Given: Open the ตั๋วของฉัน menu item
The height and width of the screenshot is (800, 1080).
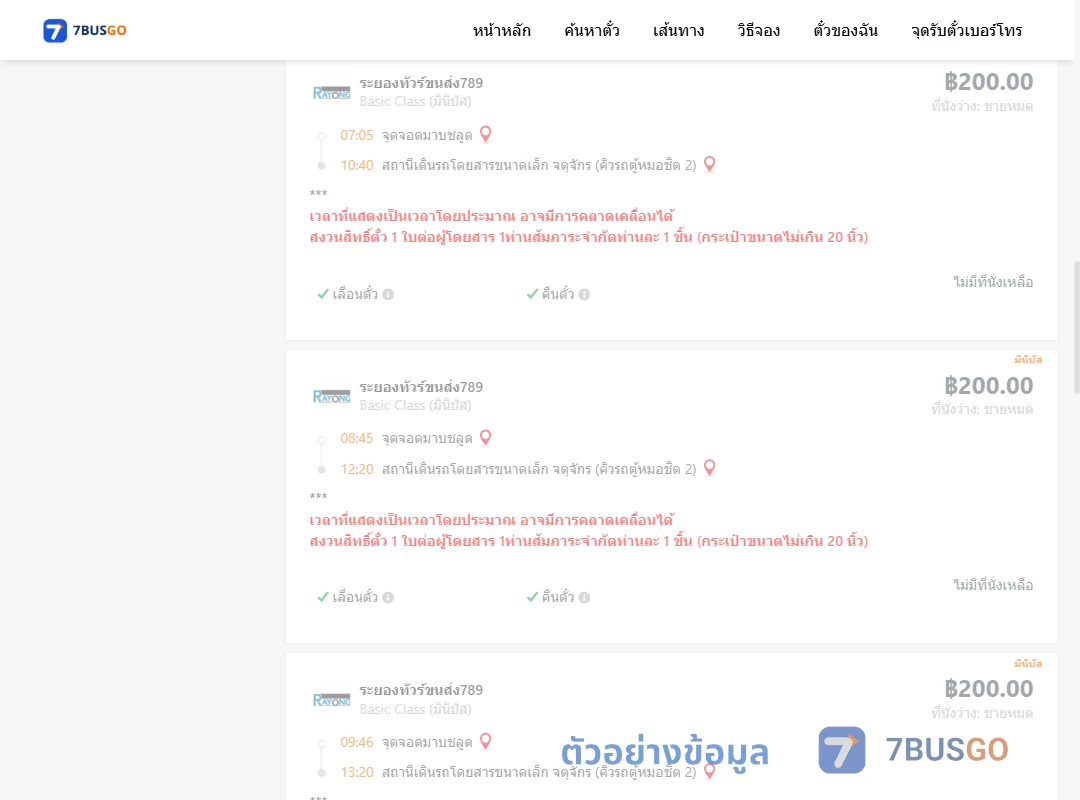Looking at the screenshot, I should click(845, 30).
